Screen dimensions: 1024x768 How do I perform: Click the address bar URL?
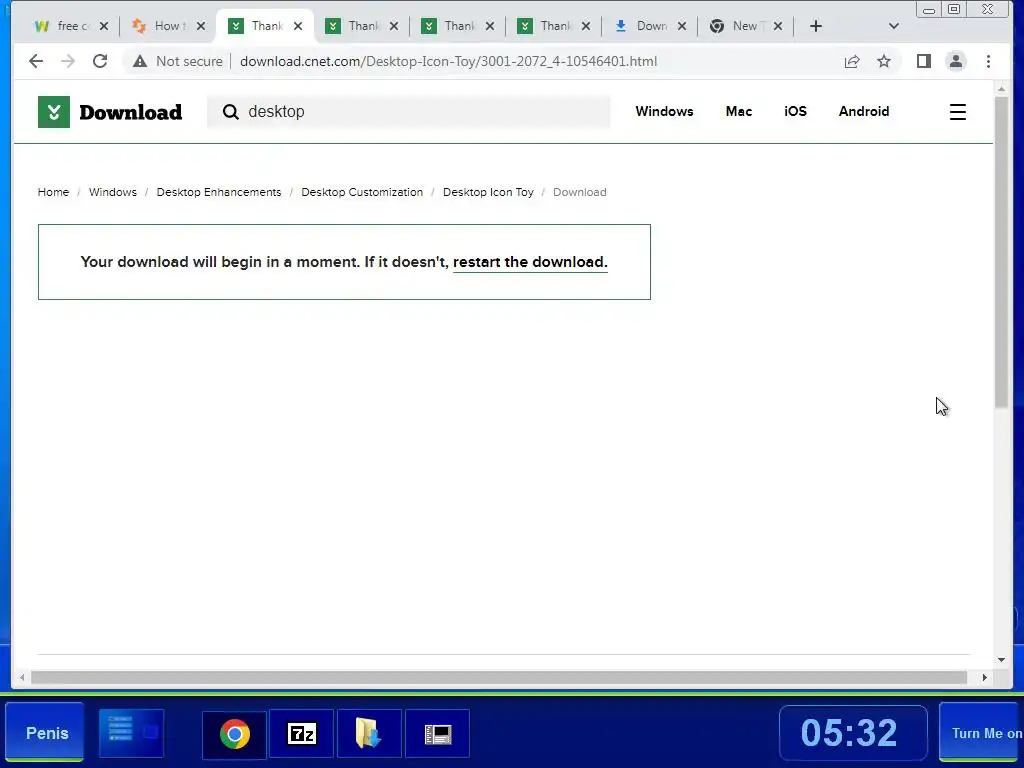coord(448,61)
